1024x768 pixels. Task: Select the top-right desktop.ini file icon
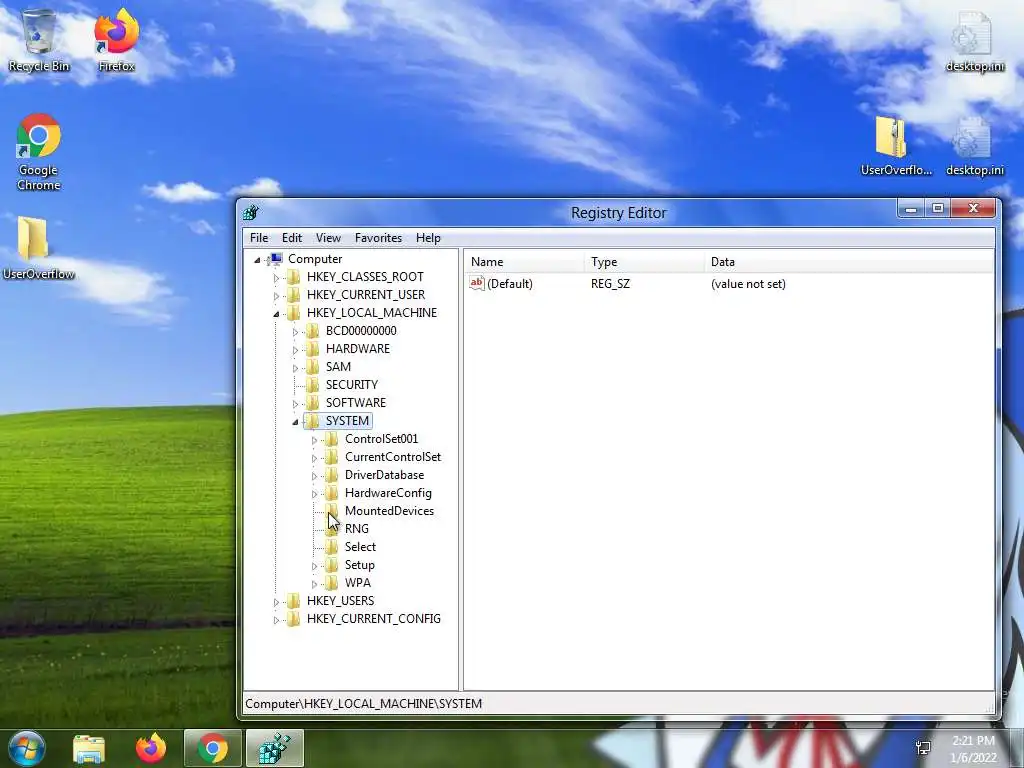coord(974,40)
